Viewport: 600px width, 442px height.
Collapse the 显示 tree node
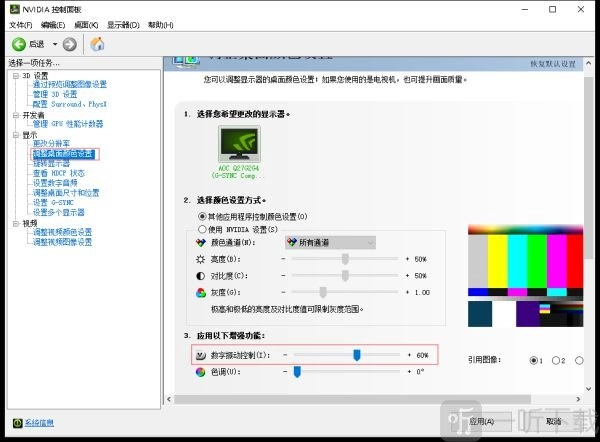tap(16, 135)
